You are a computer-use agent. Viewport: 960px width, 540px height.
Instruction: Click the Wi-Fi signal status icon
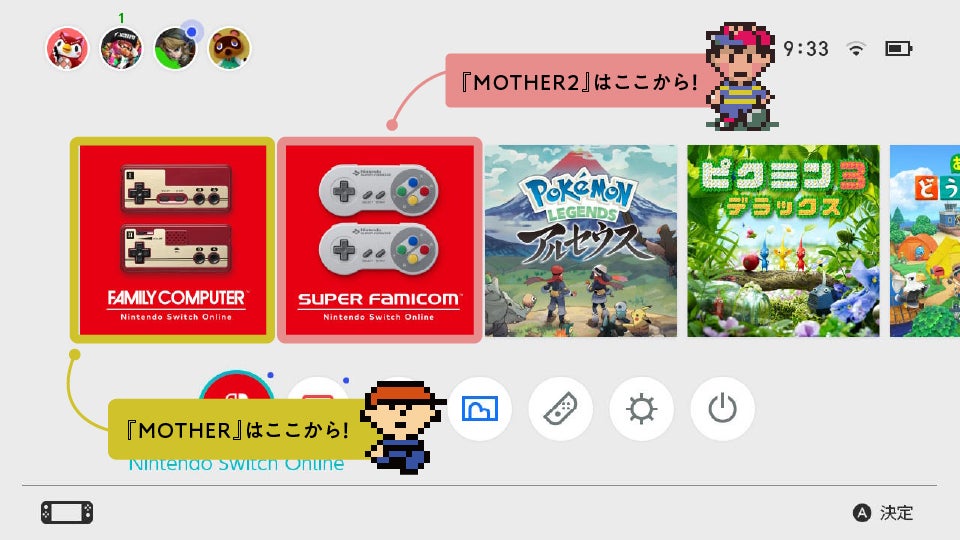click(855, 48)
